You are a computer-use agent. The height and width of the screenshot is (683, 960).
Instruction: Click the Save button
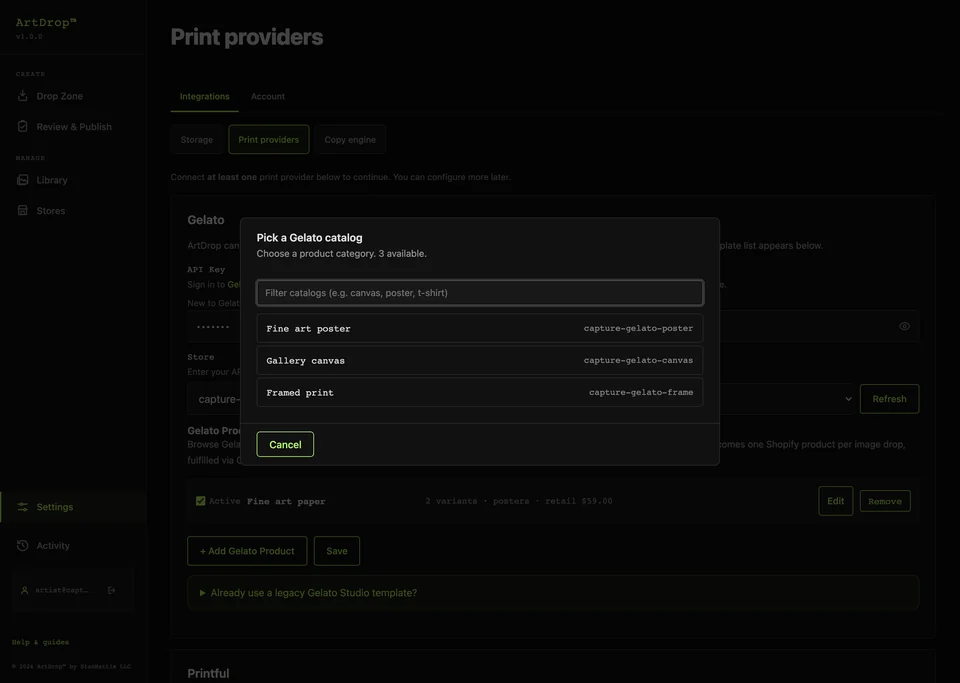click(x=337, y=551)
